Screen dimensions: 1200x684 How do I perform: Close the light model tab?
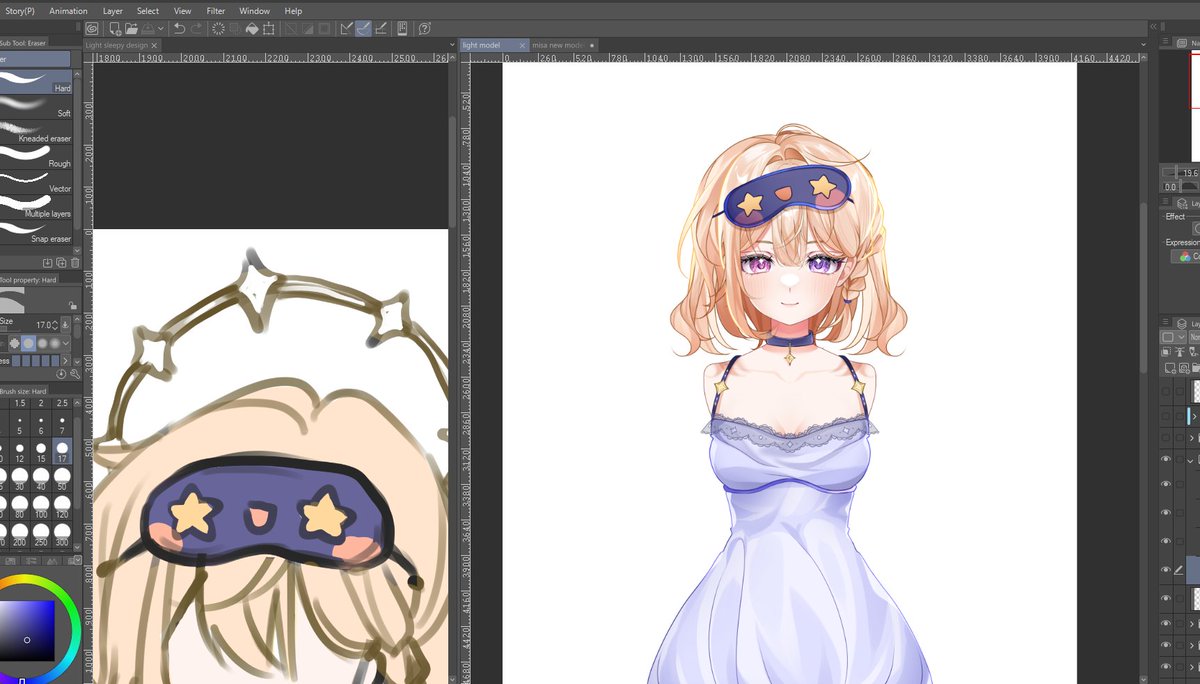coord(522,45)
